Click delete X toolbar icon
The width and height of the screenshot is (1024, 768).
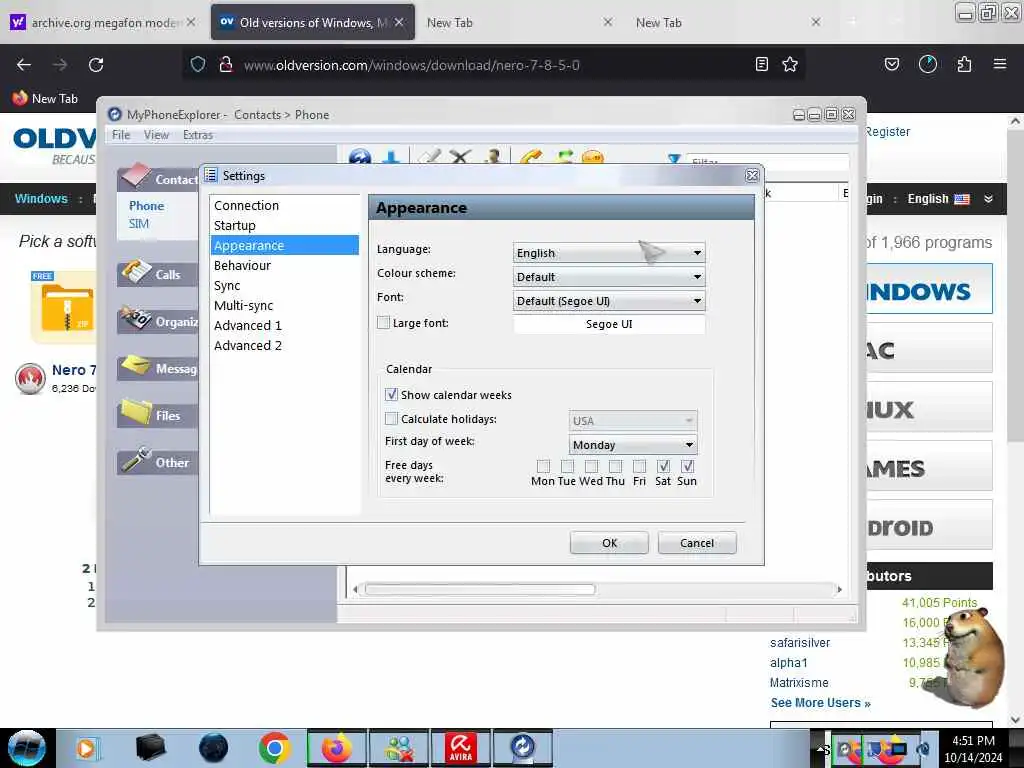460,157
